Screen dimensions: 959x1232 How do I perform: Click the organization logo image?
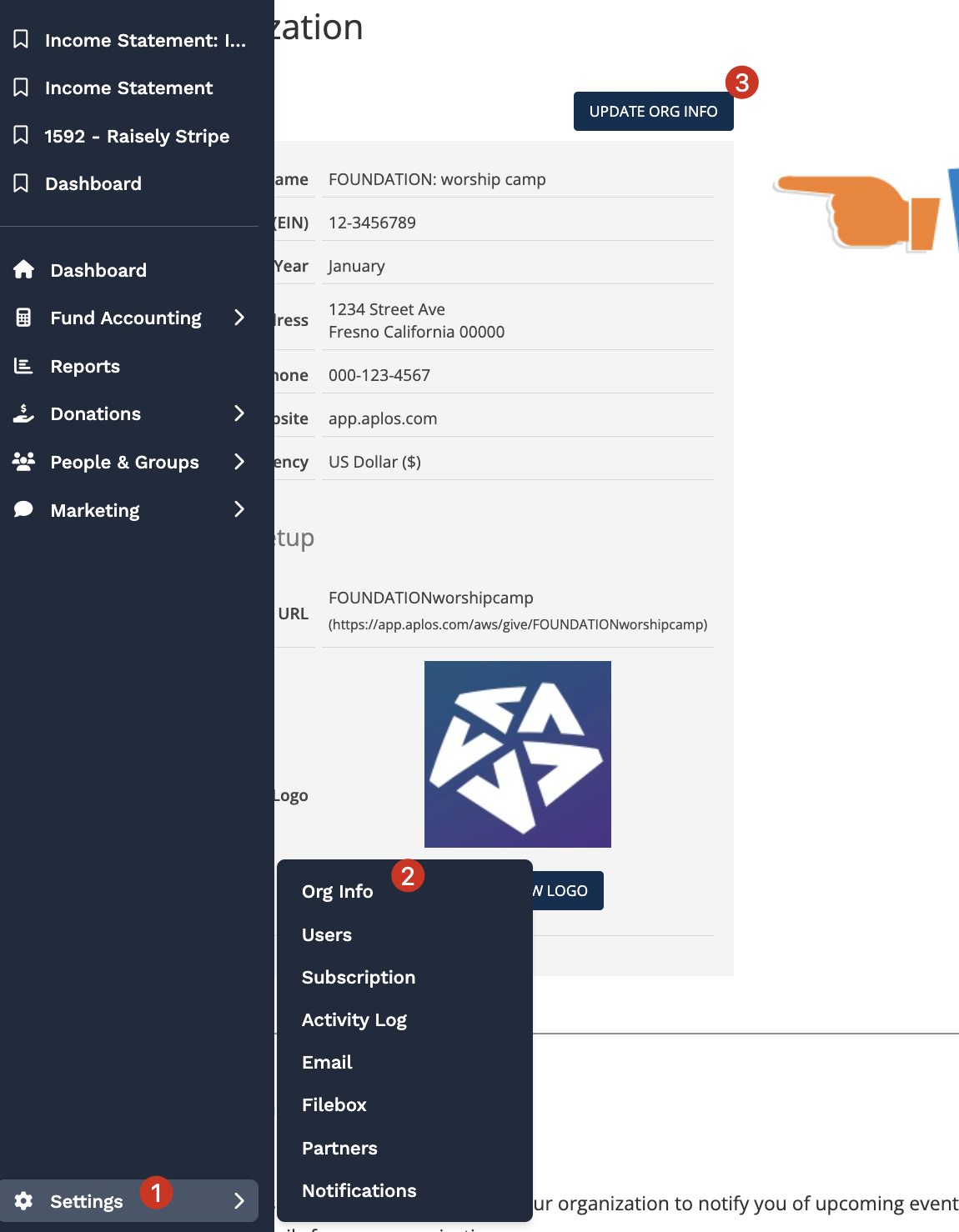coord(517,754)
